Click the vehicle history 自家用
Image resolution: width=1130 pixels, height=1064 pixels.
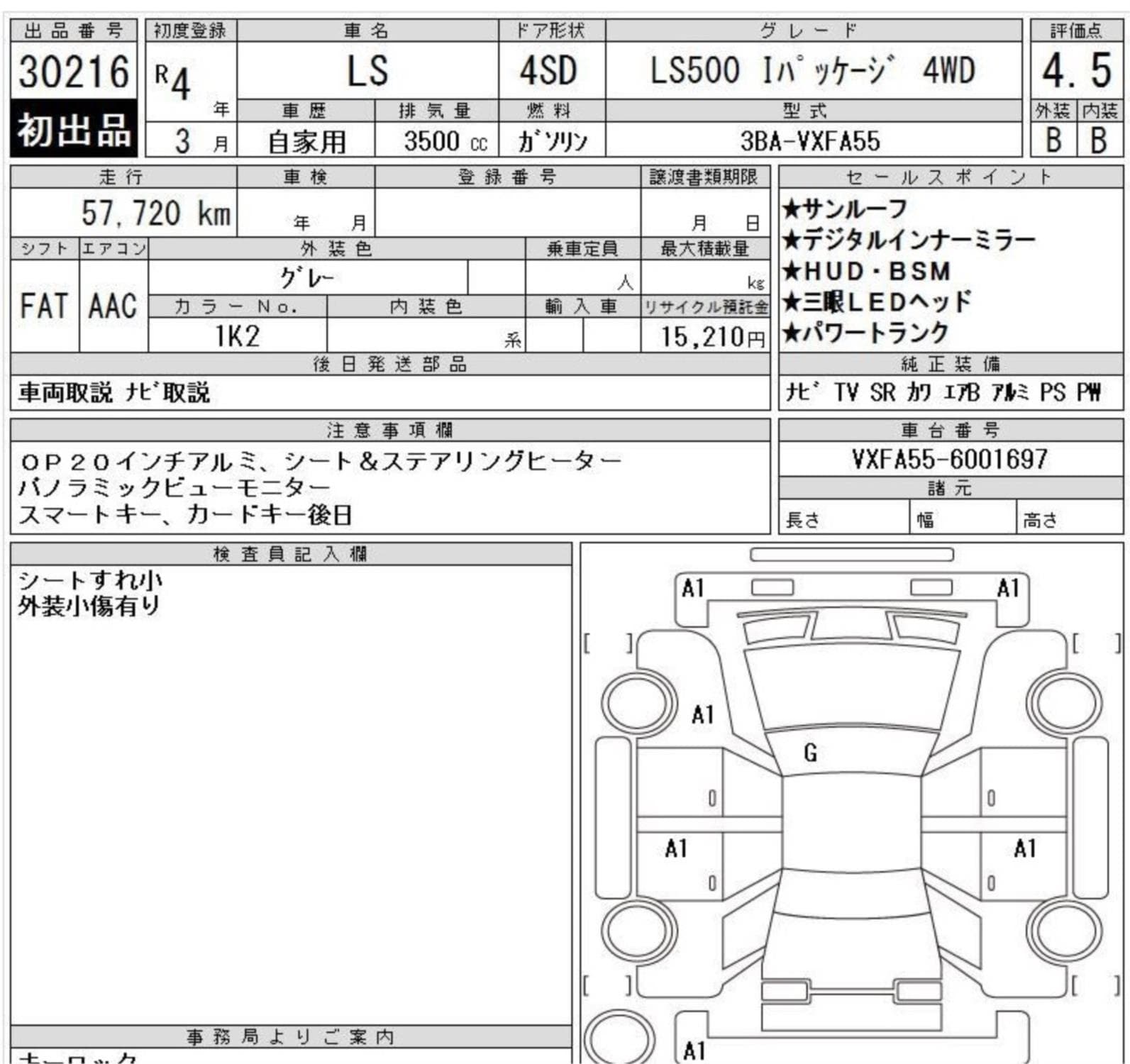click(306, 142)
